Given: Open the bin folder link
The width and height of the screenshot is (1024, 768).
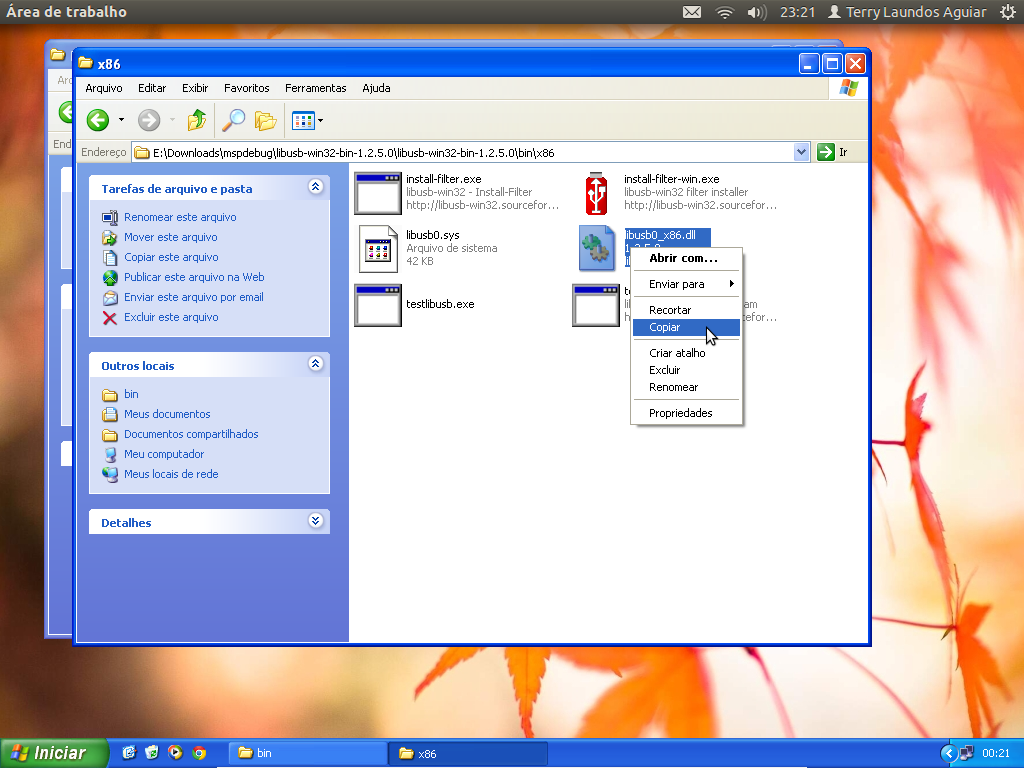Looking at the screenshot, I should click(131, 394).
